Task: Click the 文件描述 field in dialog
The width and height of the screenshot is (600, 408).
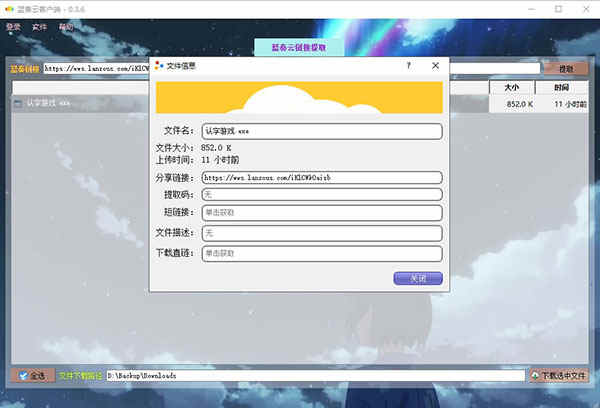Action: point(322,233)
